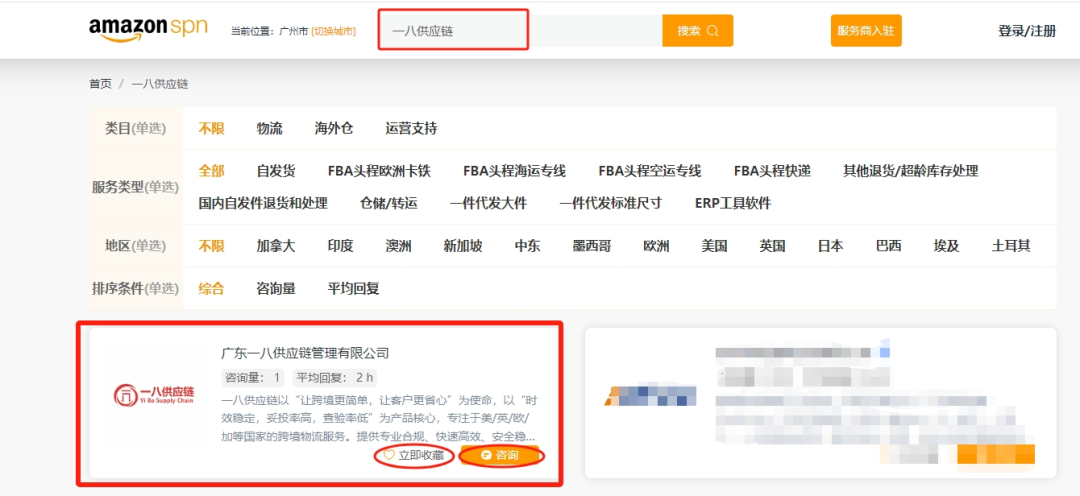Click the orange 咨询 button on company card
The width and height of the screenshot is (1080, 496).
point(501,455)
